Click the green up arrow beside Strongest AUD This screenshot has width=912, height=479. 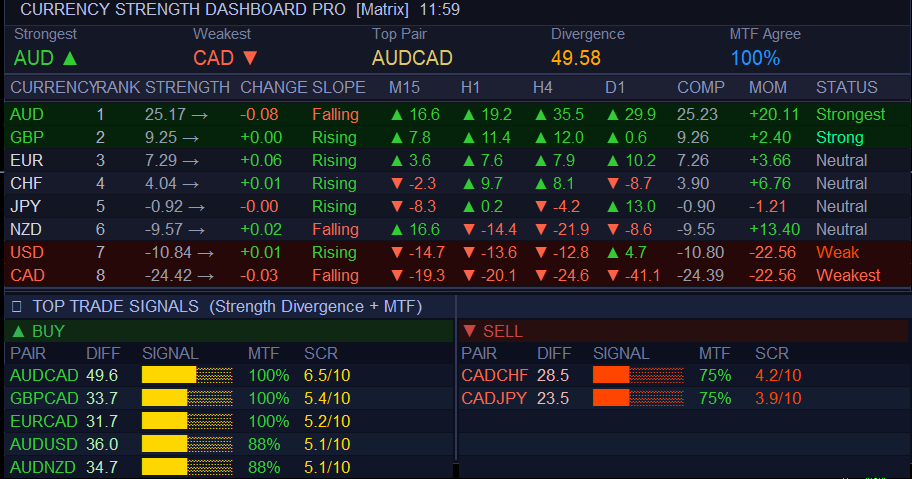[x=70, y=58]
